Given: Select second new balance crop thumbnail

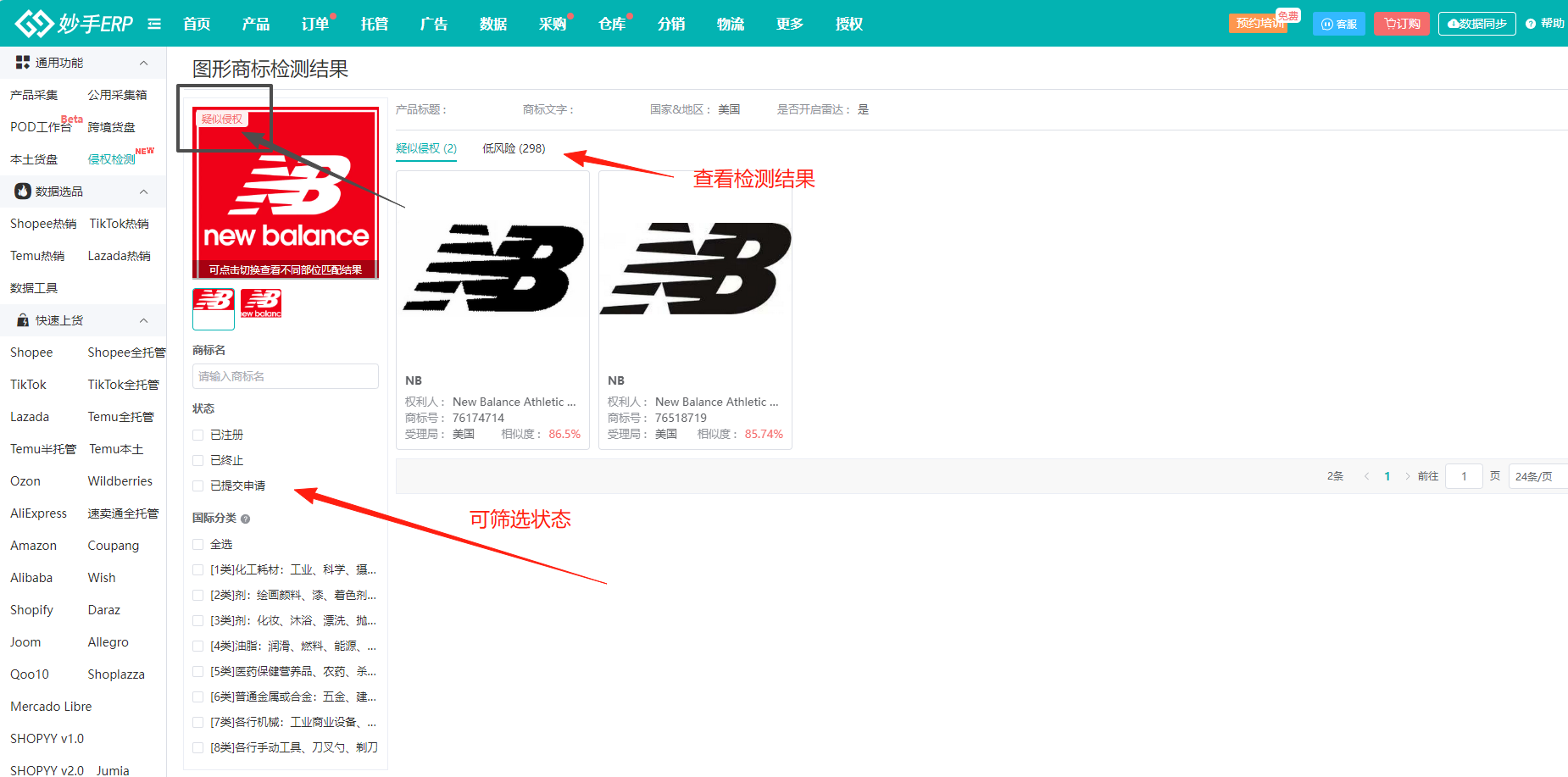Looking at the screenshot, I should 261,303.
